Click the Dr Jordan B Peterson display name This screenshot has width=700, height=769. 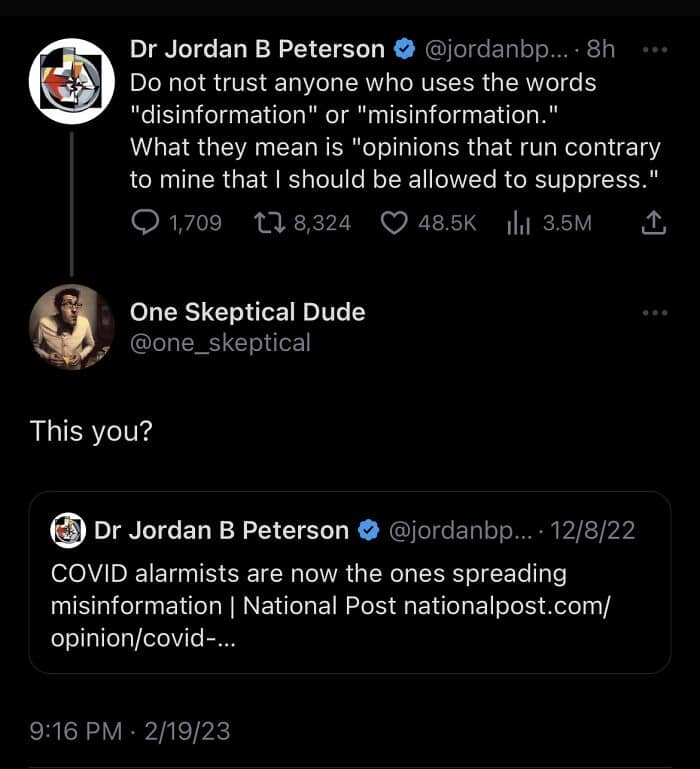[257, 49]
